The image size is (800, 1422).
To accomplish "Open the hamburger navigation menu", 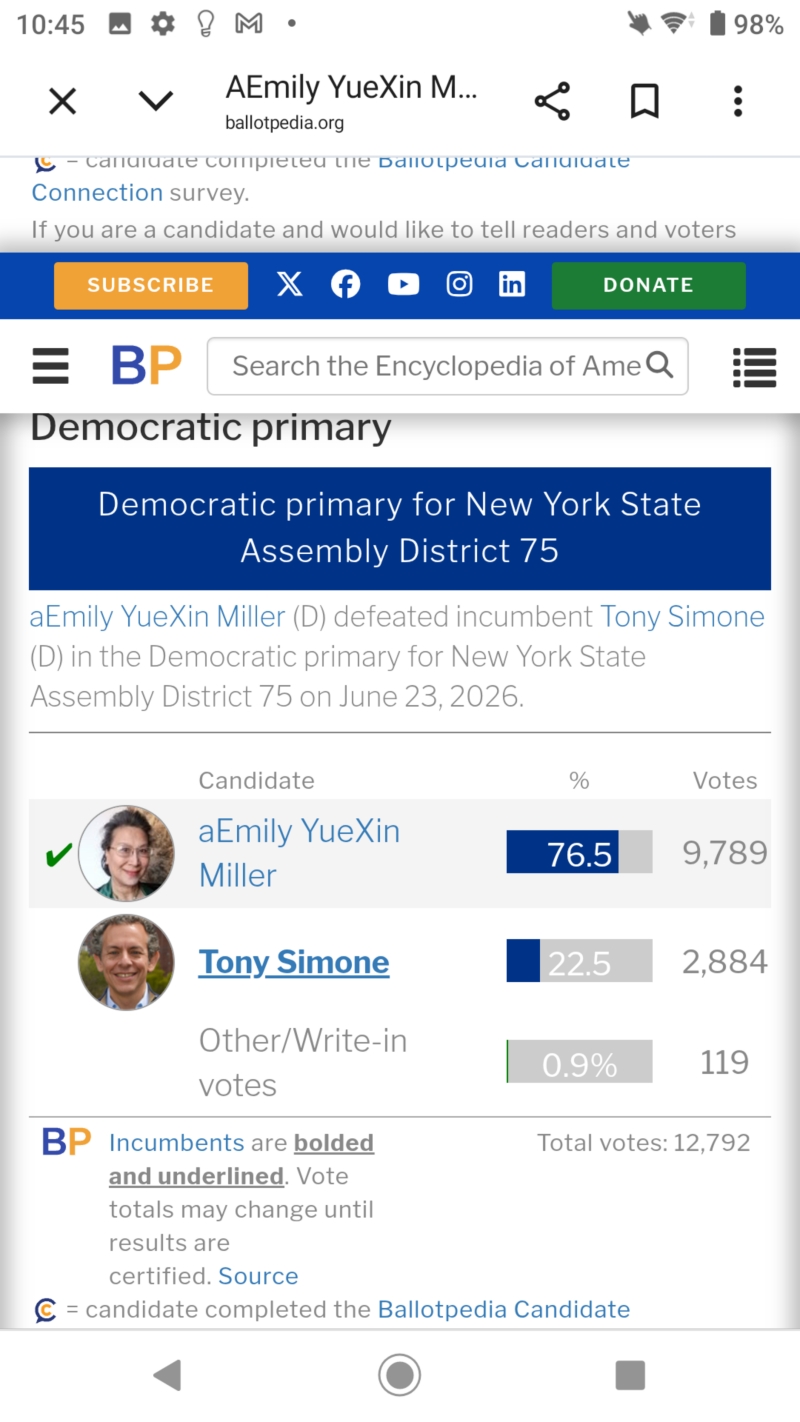I will [51, 366].
